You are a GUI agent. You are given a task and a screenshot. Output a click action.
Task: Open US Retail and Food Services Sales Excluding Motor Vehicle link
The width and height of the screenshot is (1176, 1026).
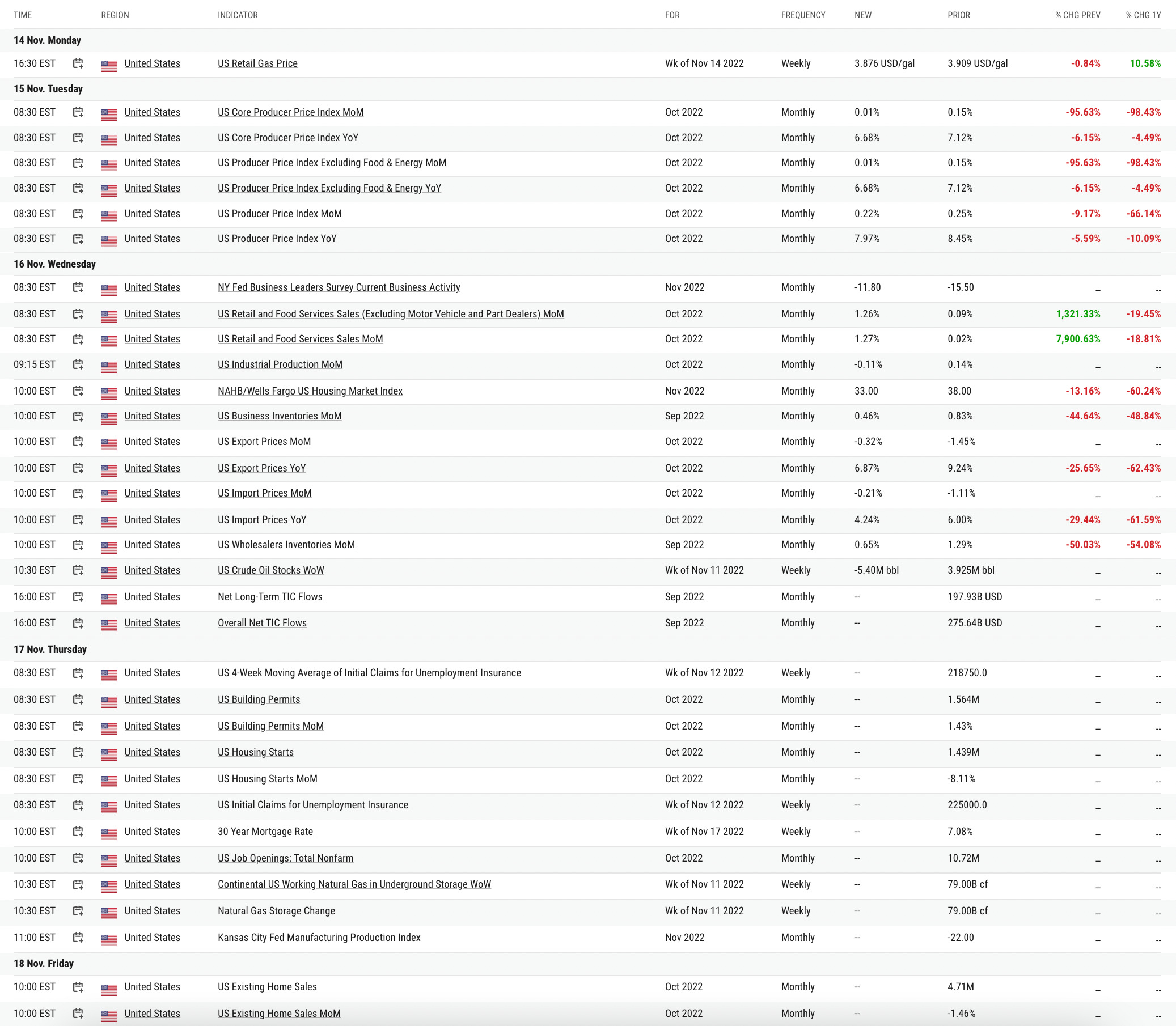[391, 314]
